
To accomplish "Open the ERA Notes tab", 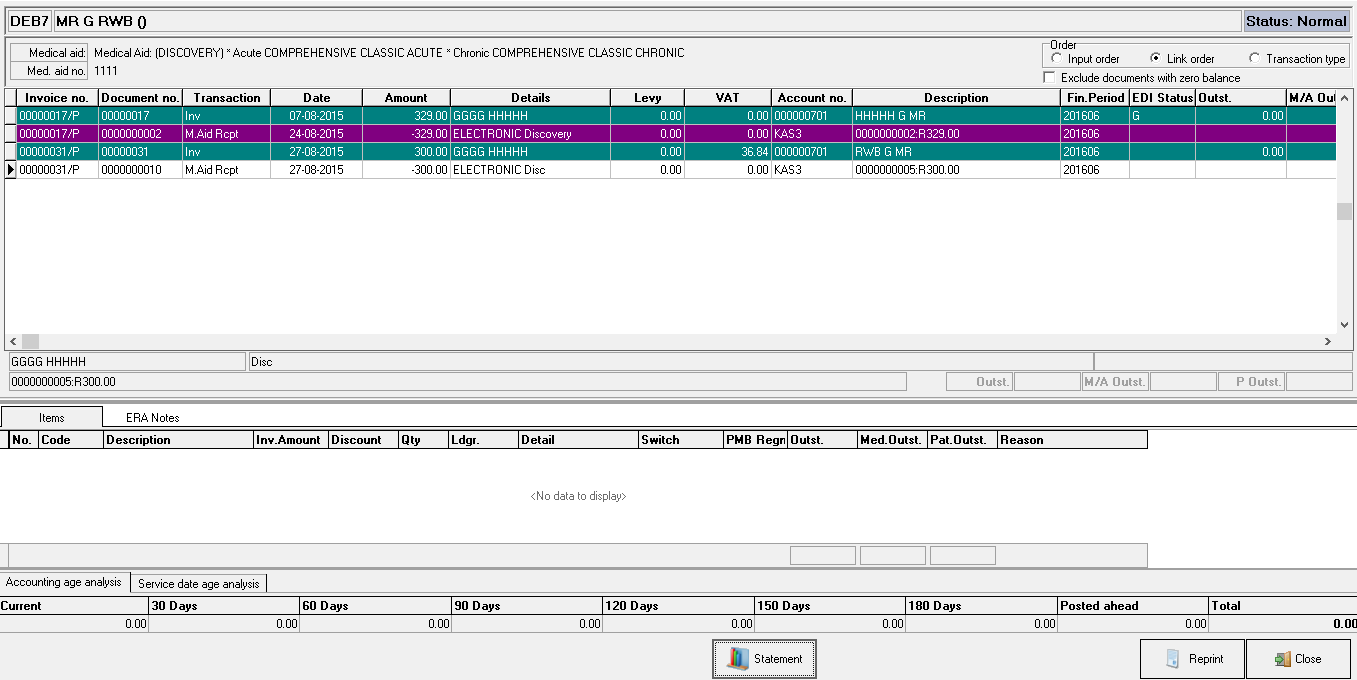I will click(152, 417).
